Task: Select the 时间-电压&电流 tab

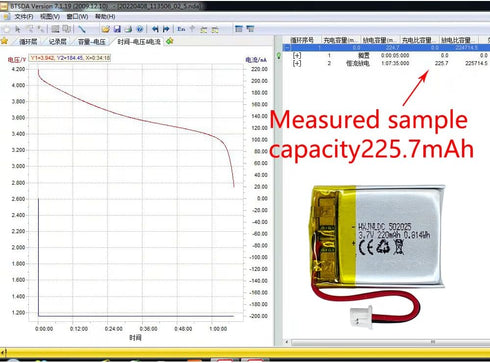Action: point(139,42)
